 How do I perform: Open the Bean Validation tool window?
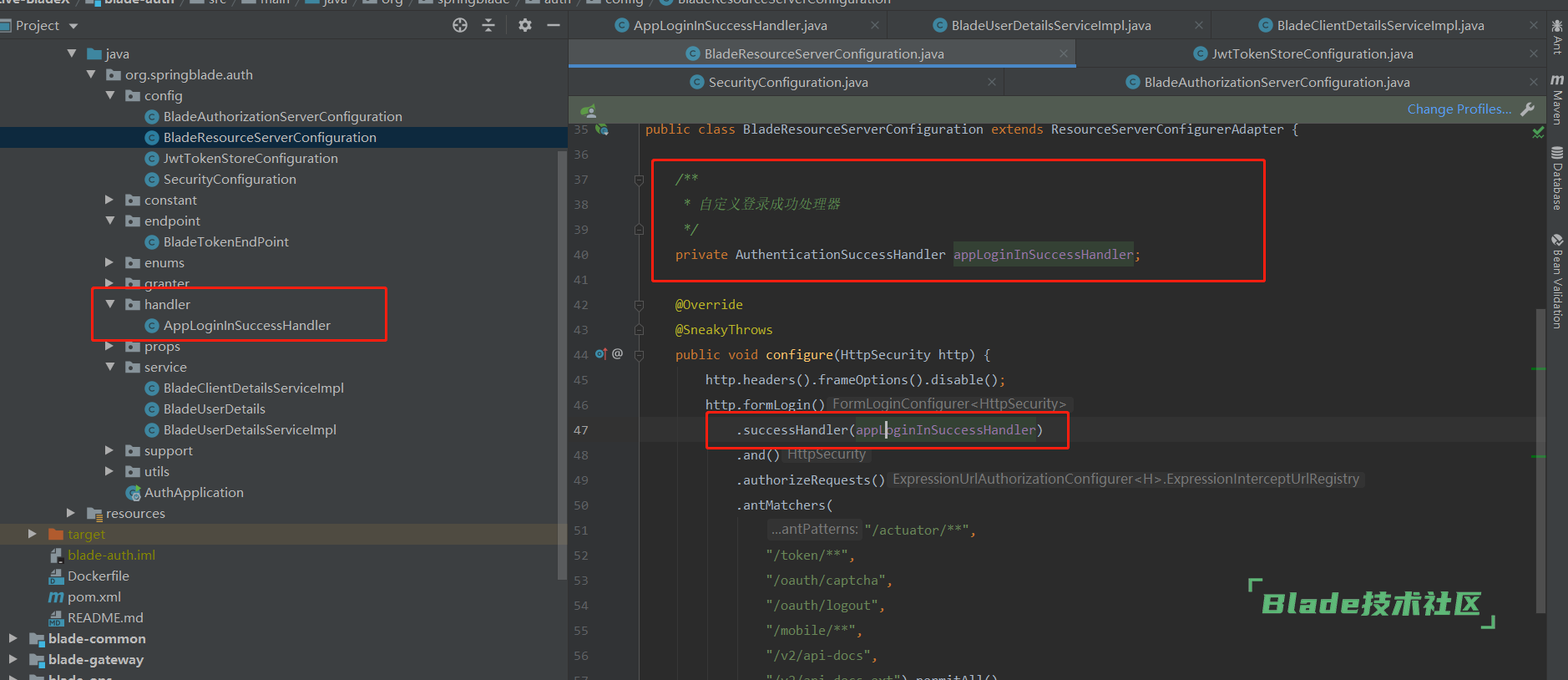coord(1557,282)
